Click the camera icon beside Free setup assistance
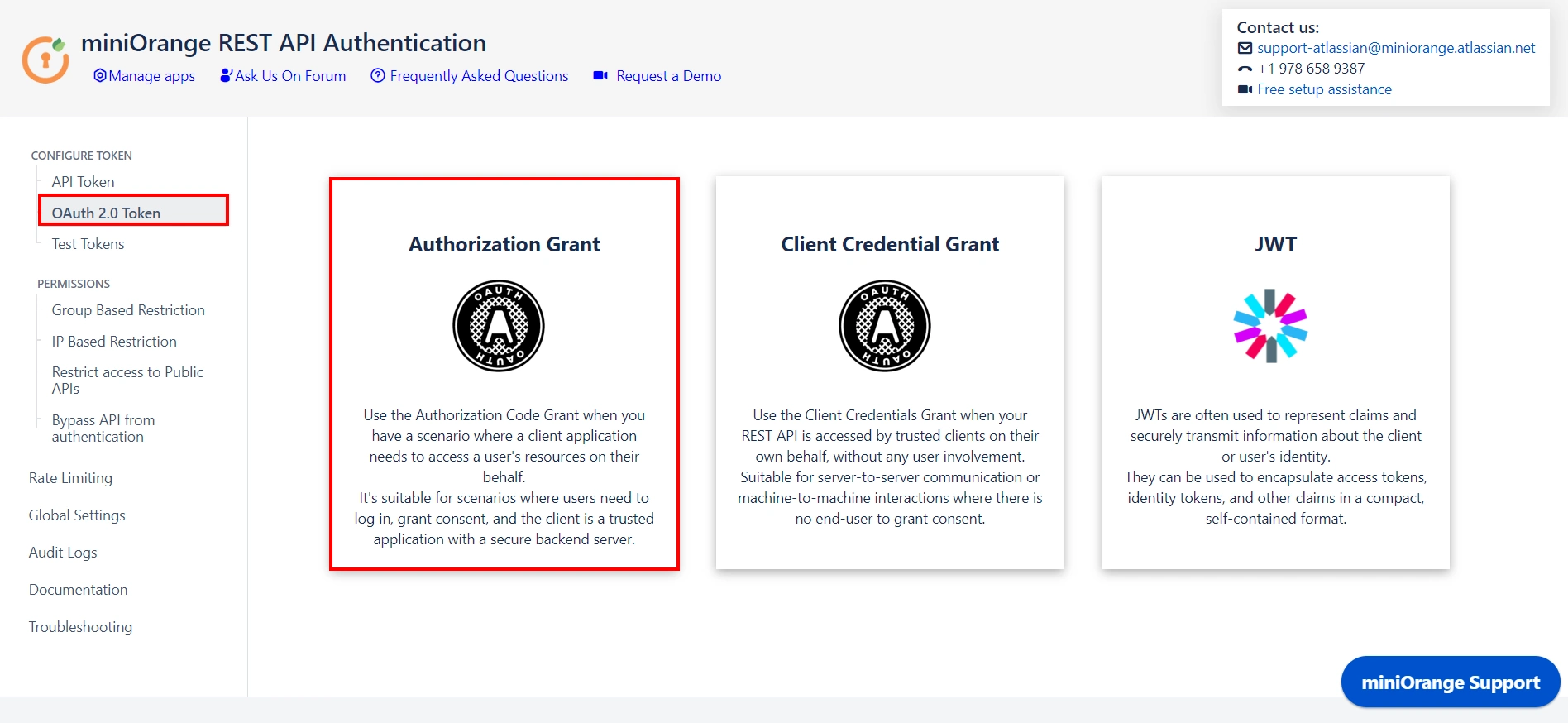 pyautogui.click(x=1245, y=89)
